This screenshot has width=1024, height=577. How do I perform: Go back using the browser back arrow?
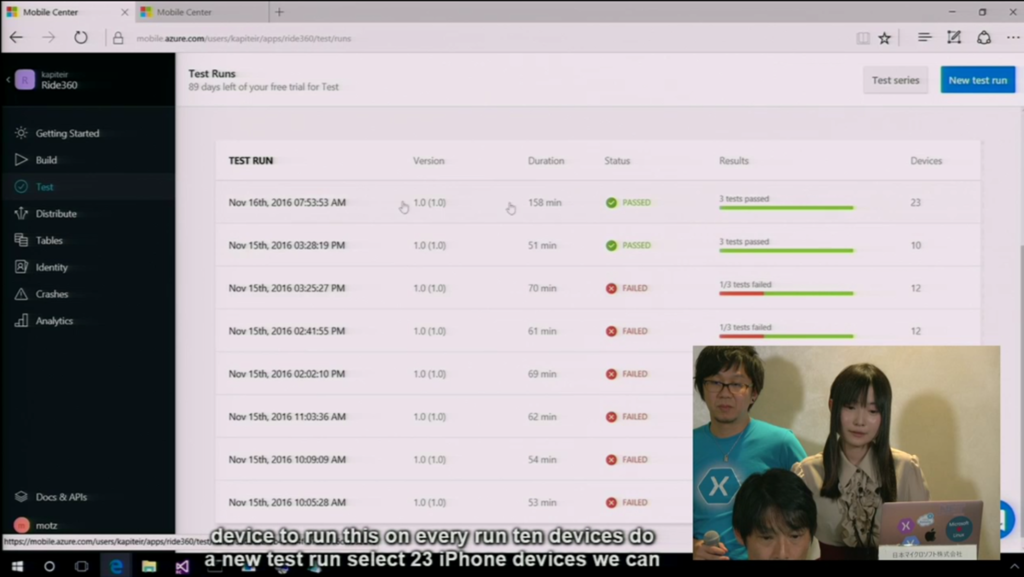16,38
